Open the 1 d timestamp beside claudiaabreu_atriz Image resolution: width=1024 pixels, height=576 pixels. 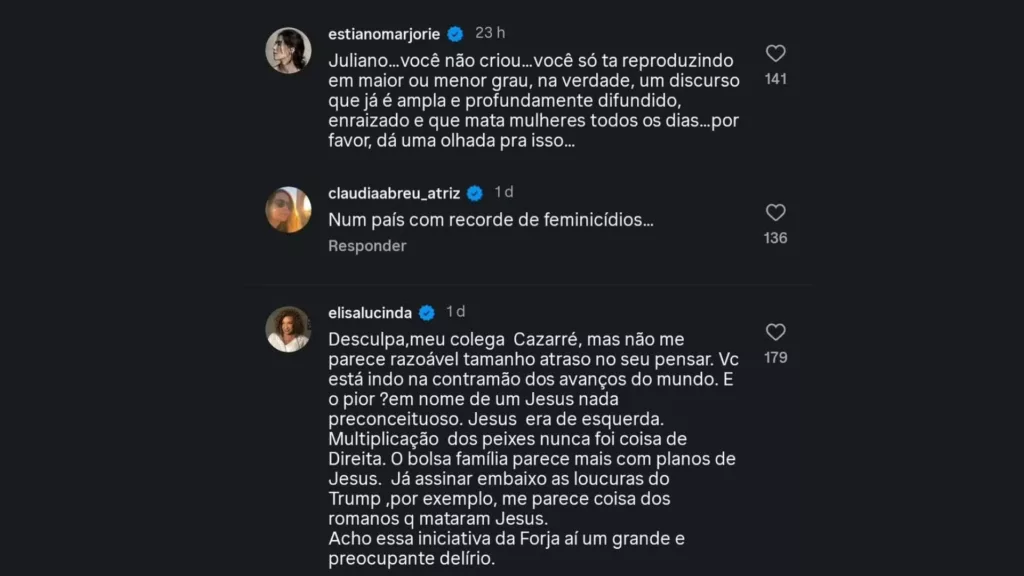504,192
